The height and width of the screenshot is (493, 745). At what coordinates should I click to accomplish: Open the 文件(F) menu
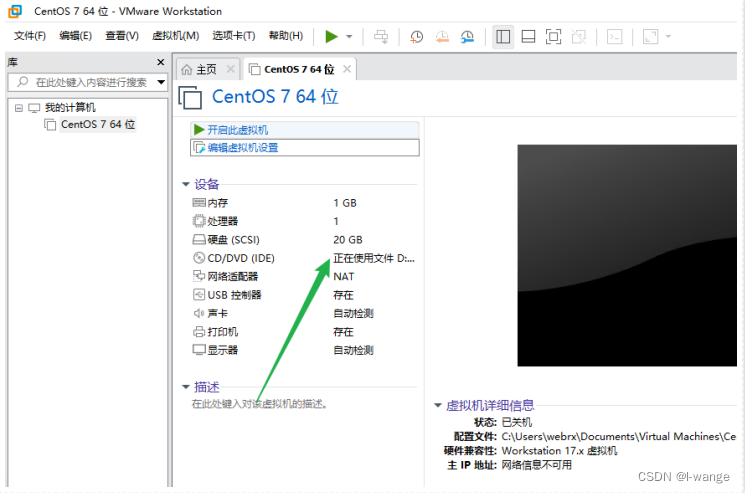29,36
